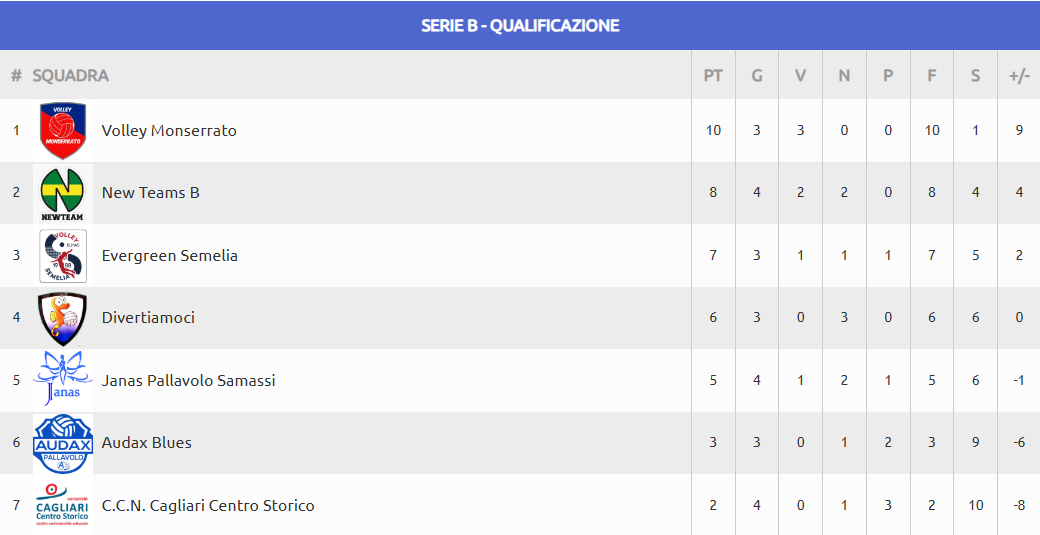Click the Divertiamoci team name

(149, 318)
